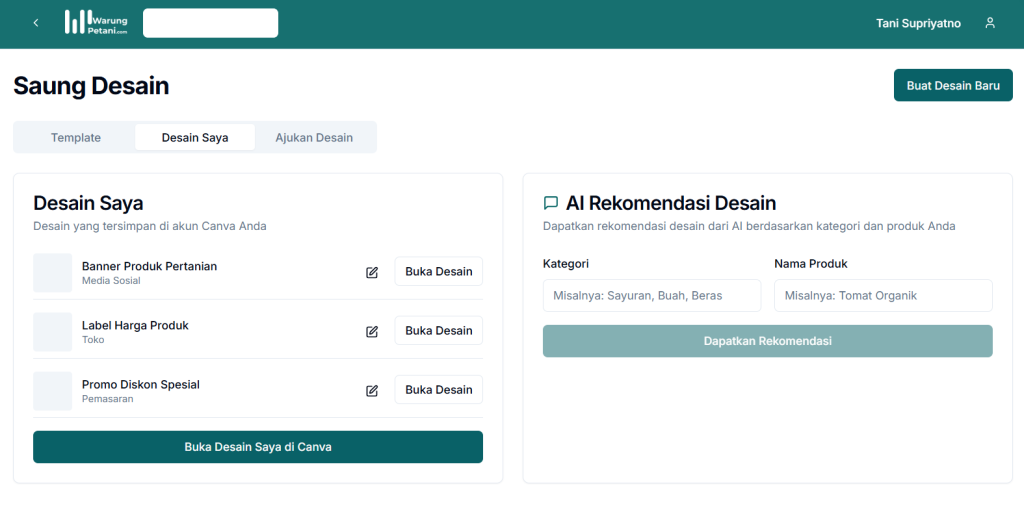This screenshot has height=510, width=1024.
Task: Click Buka Desain for Promo Diskon Spesial
Action: 438,389
